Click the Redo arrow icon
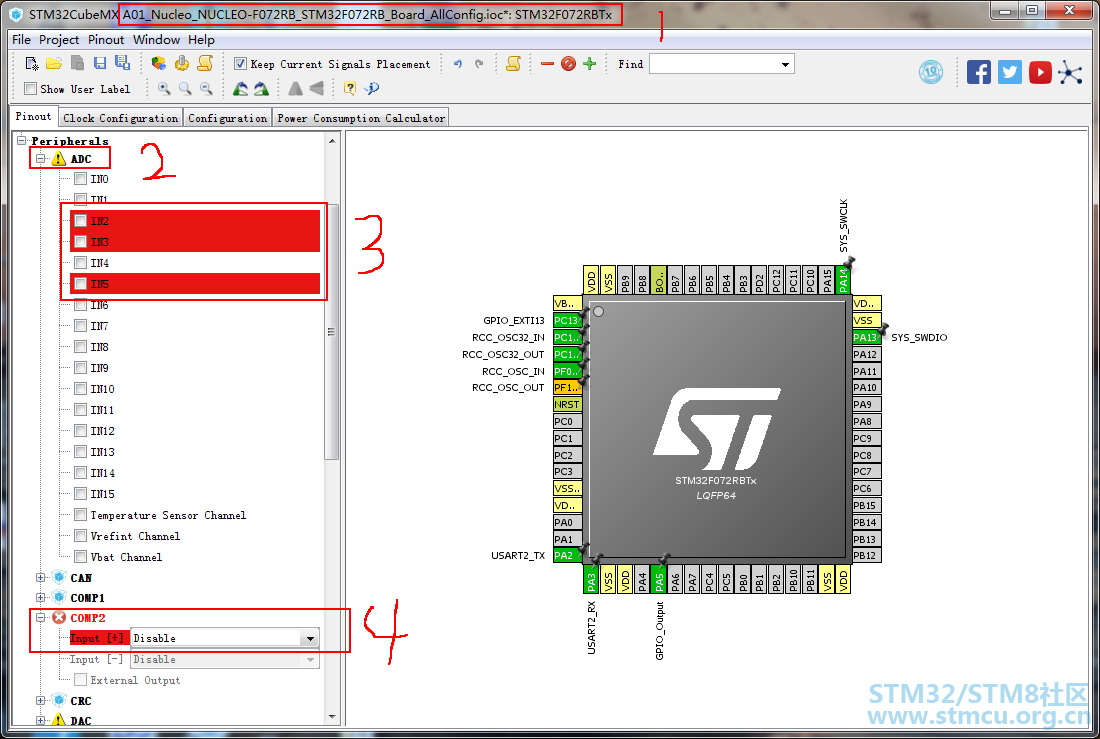The height and width of the screenshot is (739, 1100). coord(479,64)
